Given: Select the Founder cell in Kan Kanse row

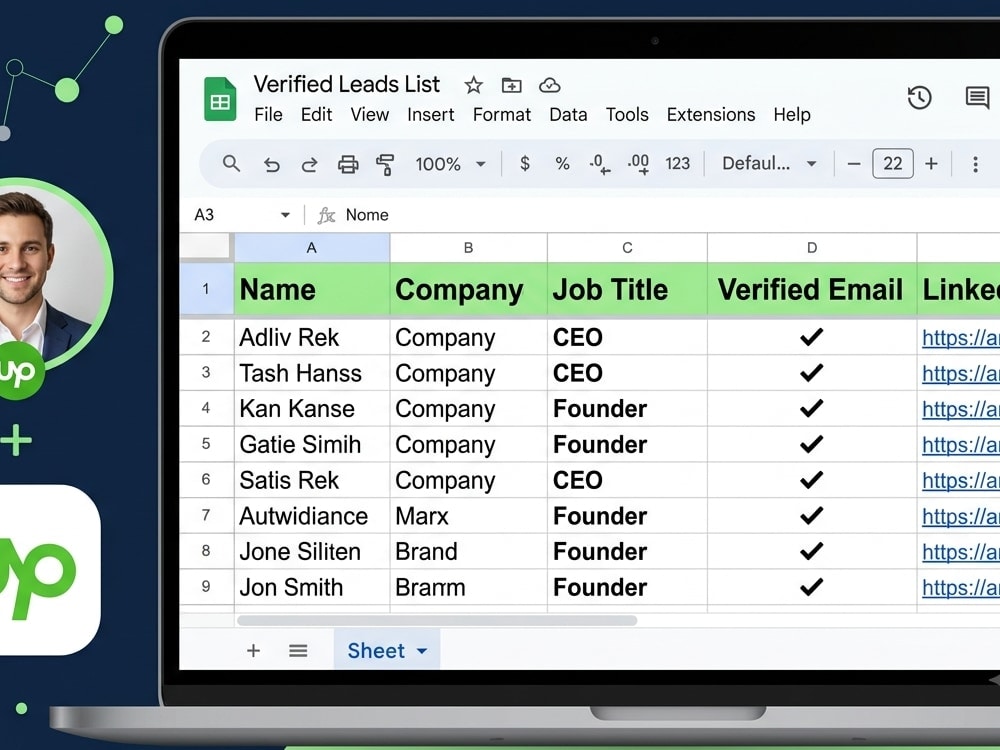Looking at the screenshot, I should (x=628, y=409).
